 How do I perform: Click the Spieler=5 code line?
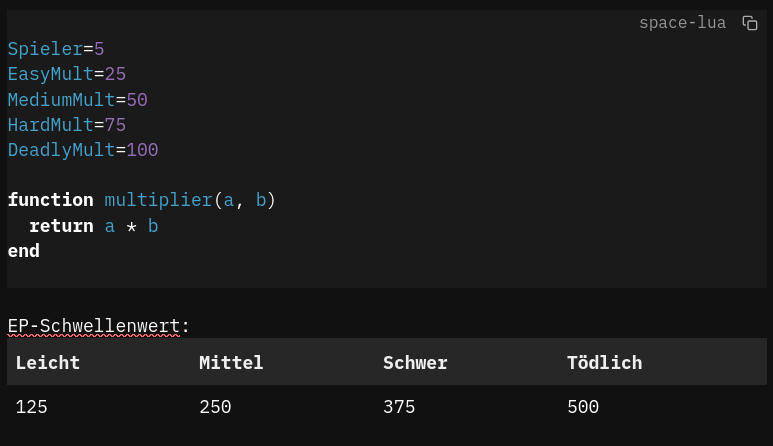coord(56,49)
